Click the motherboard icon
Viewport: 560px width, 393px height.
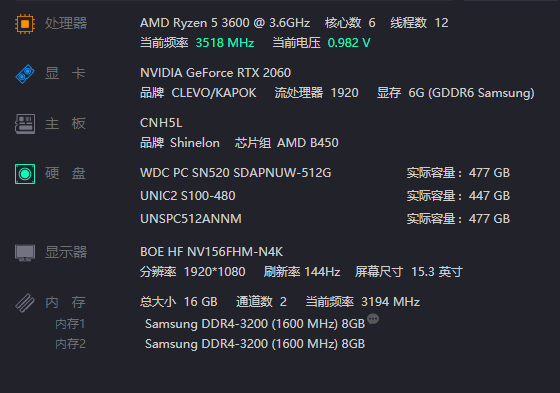pyautogui.click(x=25, y=124)
